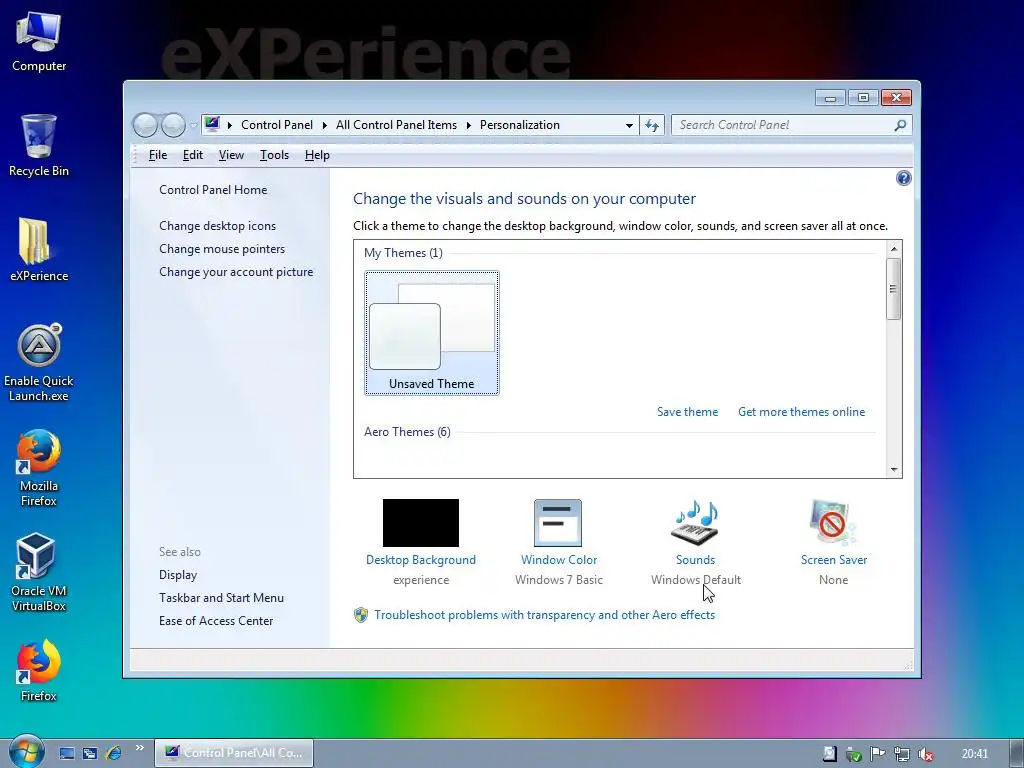Click the Aero Themes (6) group header
The width and height of the screenshot is (1024, 768).
407,432
